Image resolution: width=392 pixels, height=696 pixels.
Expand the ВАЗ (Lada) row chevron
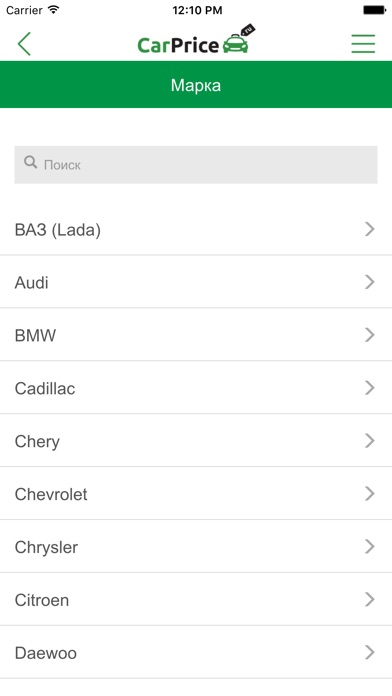pyautogui.click(x=369, y=229)
